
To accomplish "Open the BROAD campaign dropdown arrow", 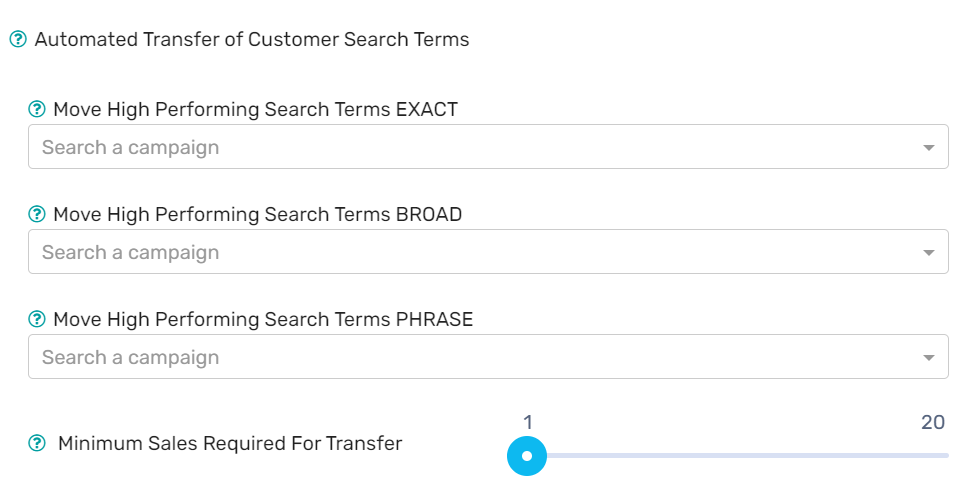I will pyautogui.click(x=928, y=252).
